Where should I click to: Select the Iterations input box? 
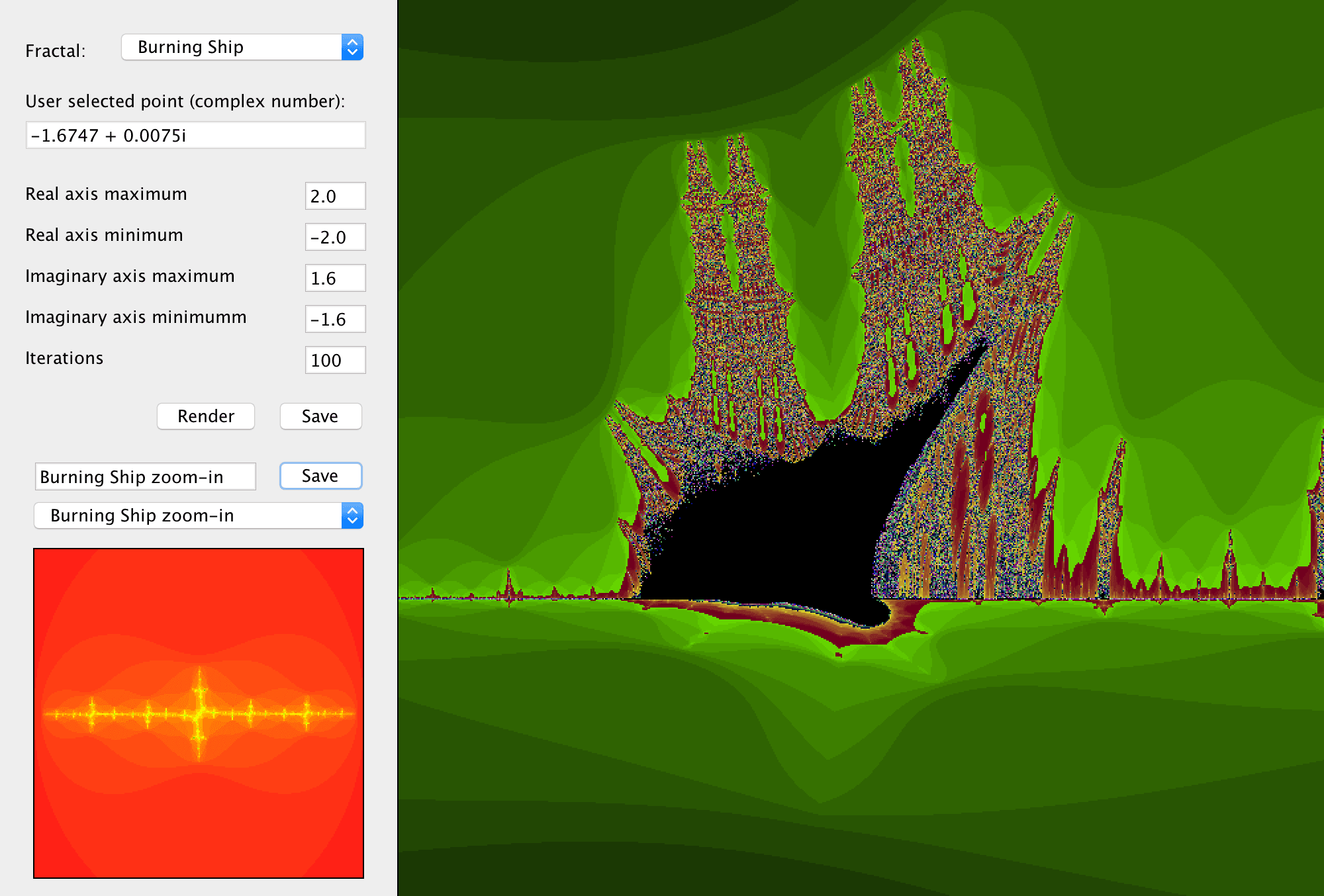[x=335, y=360]
